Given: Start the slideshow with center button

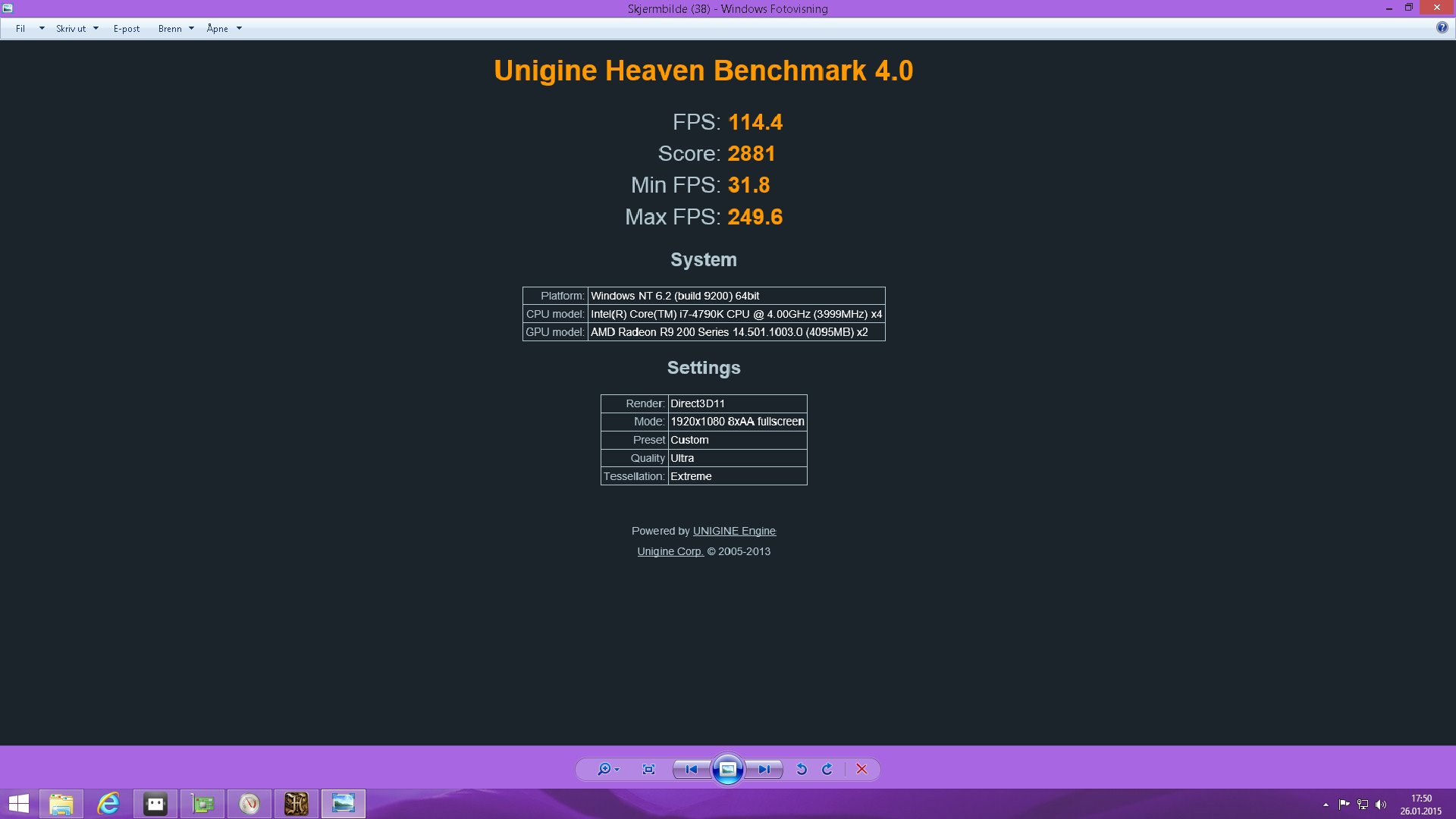Looking at the screenshot, I should click(727, 769).
